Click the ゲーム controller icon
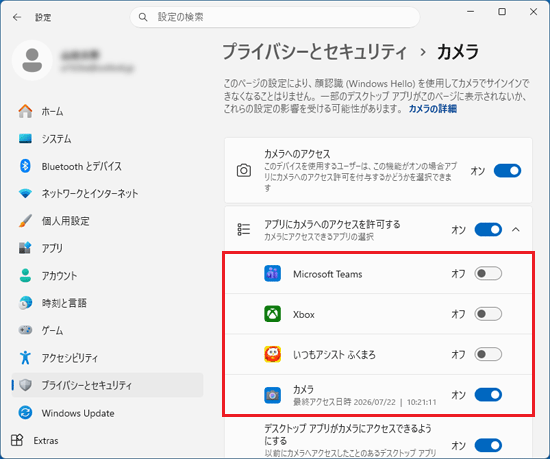 pyautogui.click(x=25, y=330)
